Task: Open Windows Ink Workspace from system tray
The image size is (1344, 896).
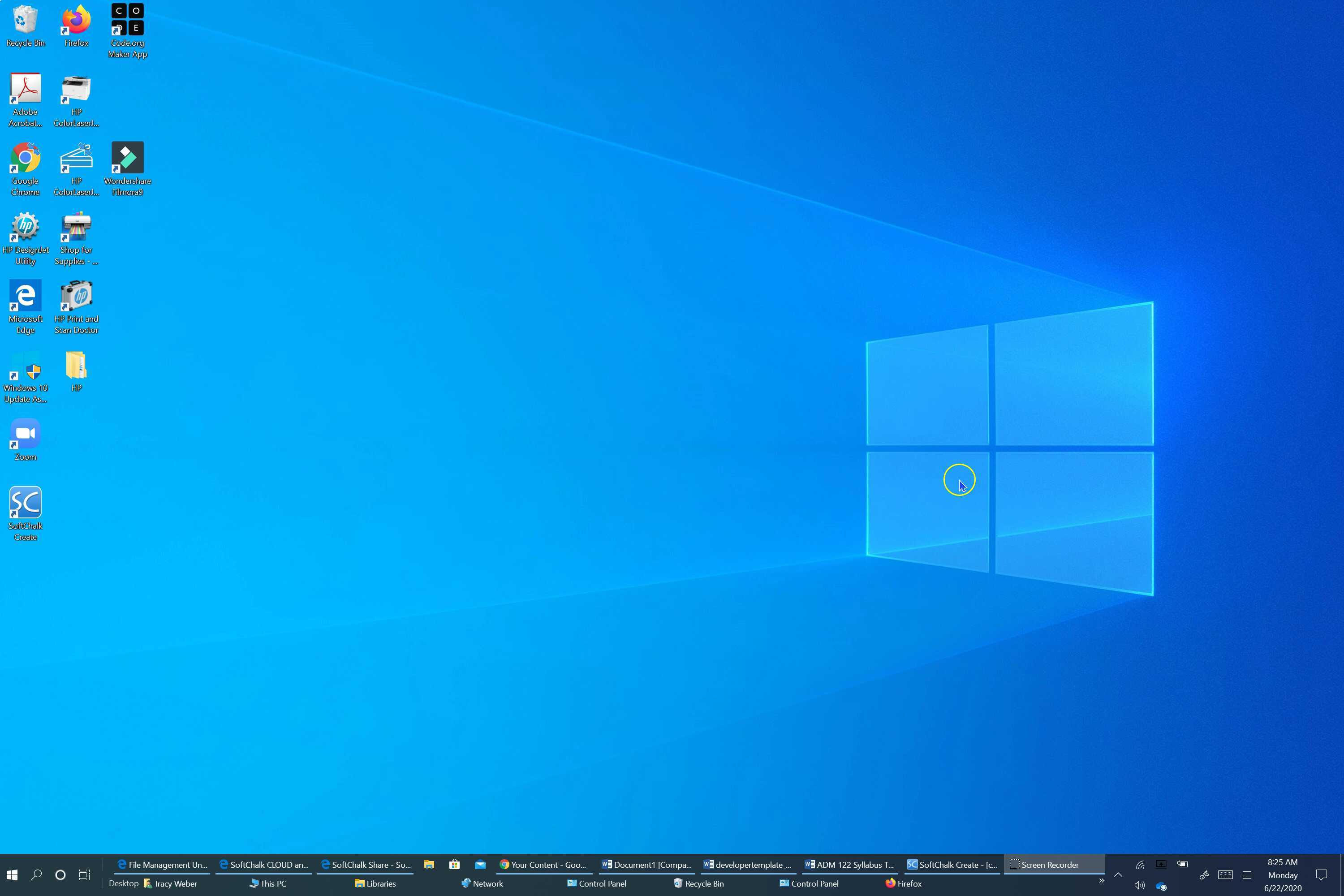Action: click(x=1205, y=875)
